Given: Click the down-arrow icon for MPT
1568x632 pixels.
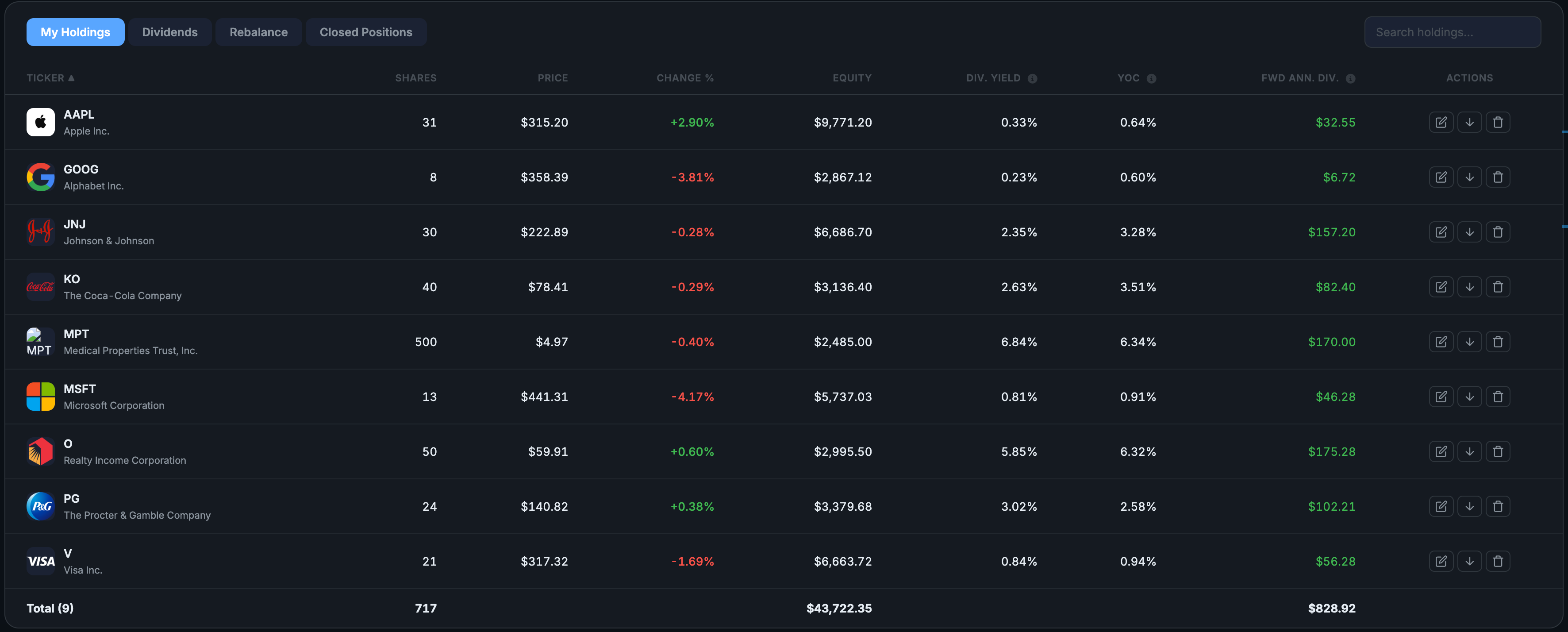Looking at the screenshot, I should (1469, 342).
